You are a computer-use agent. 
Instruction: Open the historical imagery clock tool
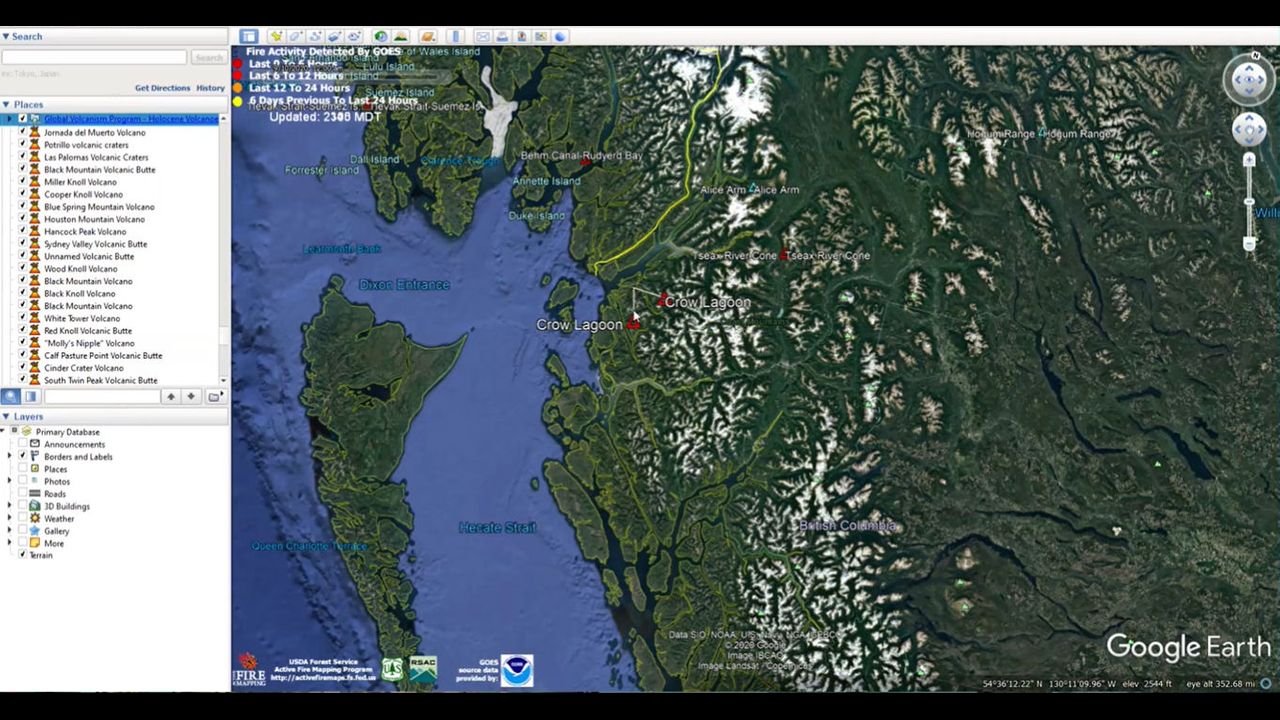pos(381,37)
